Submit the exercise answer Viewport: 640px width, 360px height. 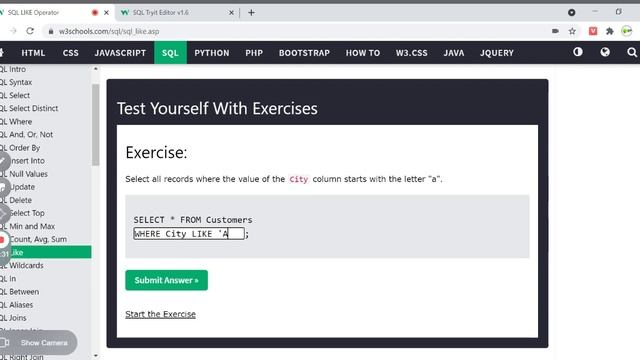167,280
